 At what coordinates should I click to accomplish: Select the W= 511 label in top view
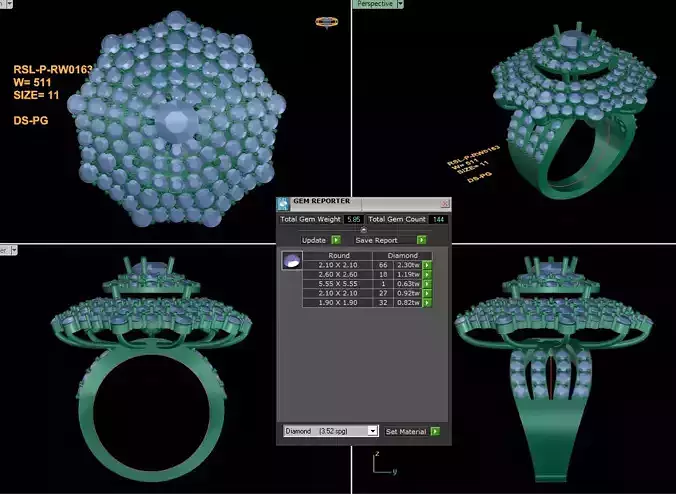(x=32, y=82)
